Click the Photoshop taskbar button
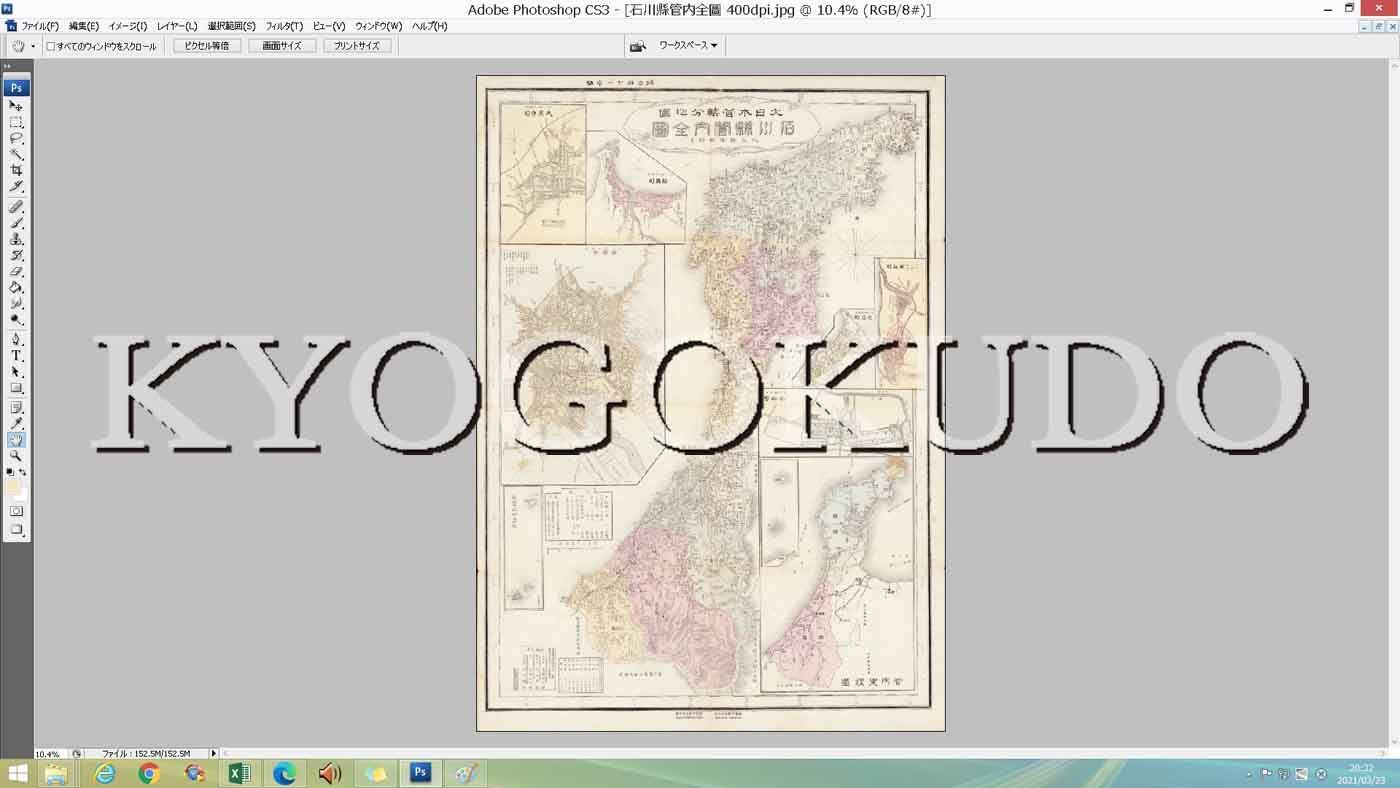Viewport: 1400px width, 788px height. coord(420,773)
